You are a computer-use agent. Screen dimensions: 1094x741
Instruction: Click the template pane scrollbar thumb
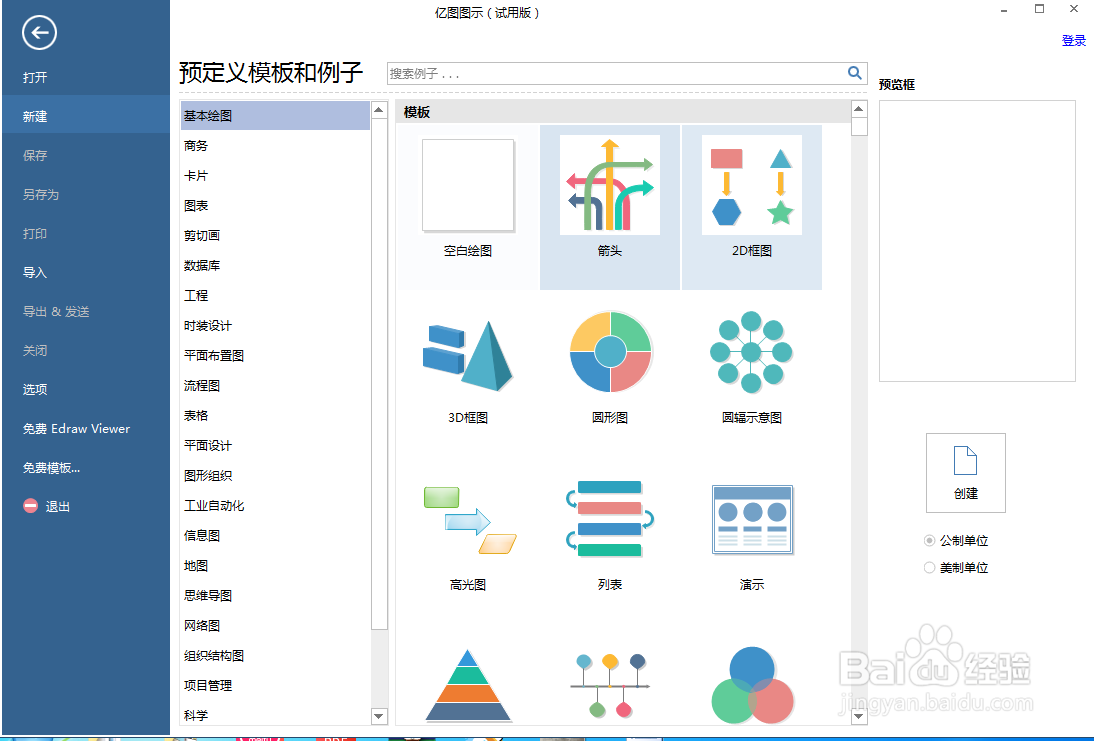pyautogui.click(x=859, y=126)
